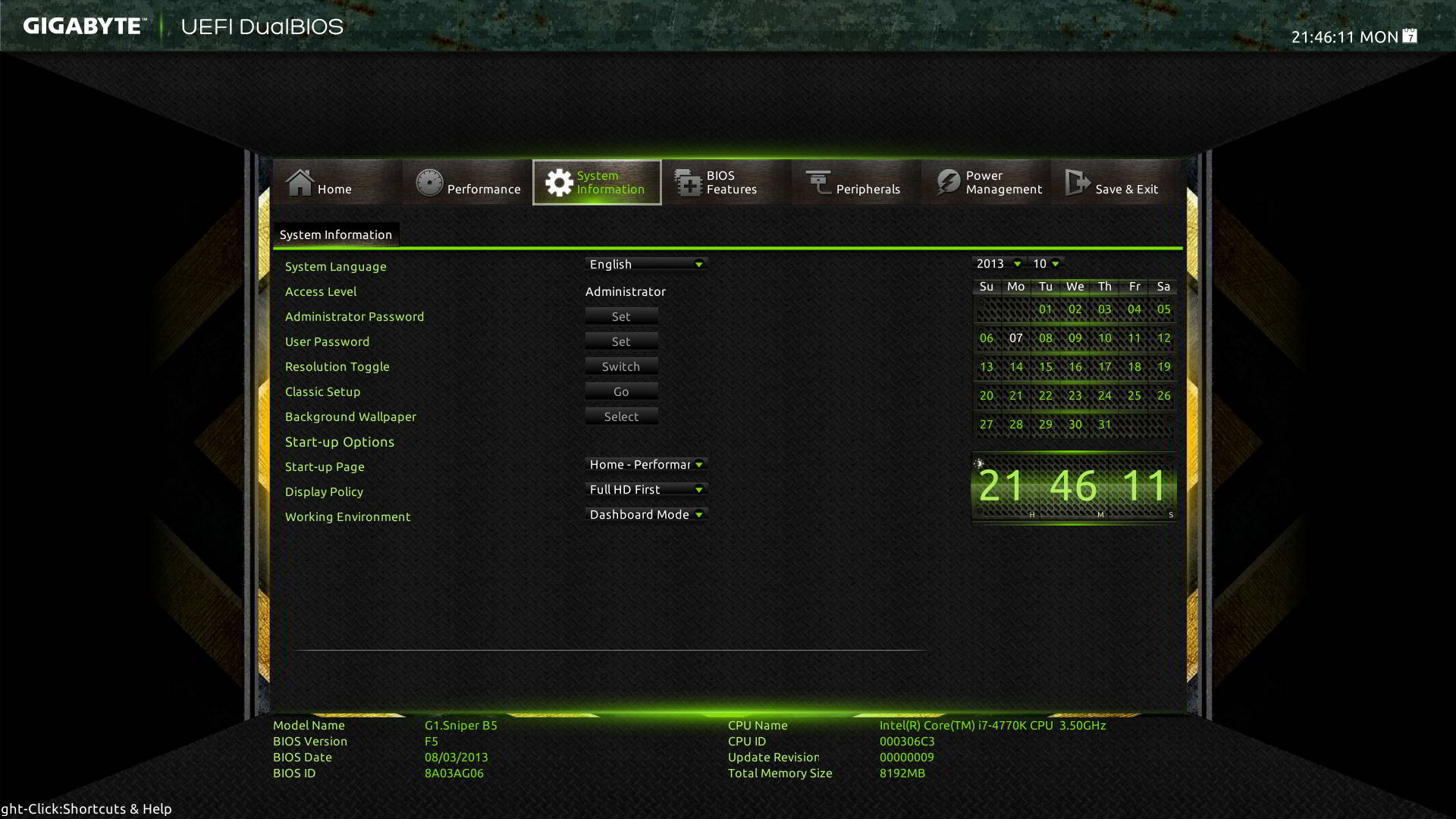This screenshot has width=1456, height=819.
Task: Open the Power Management tab label
Action: (1004, 182)
